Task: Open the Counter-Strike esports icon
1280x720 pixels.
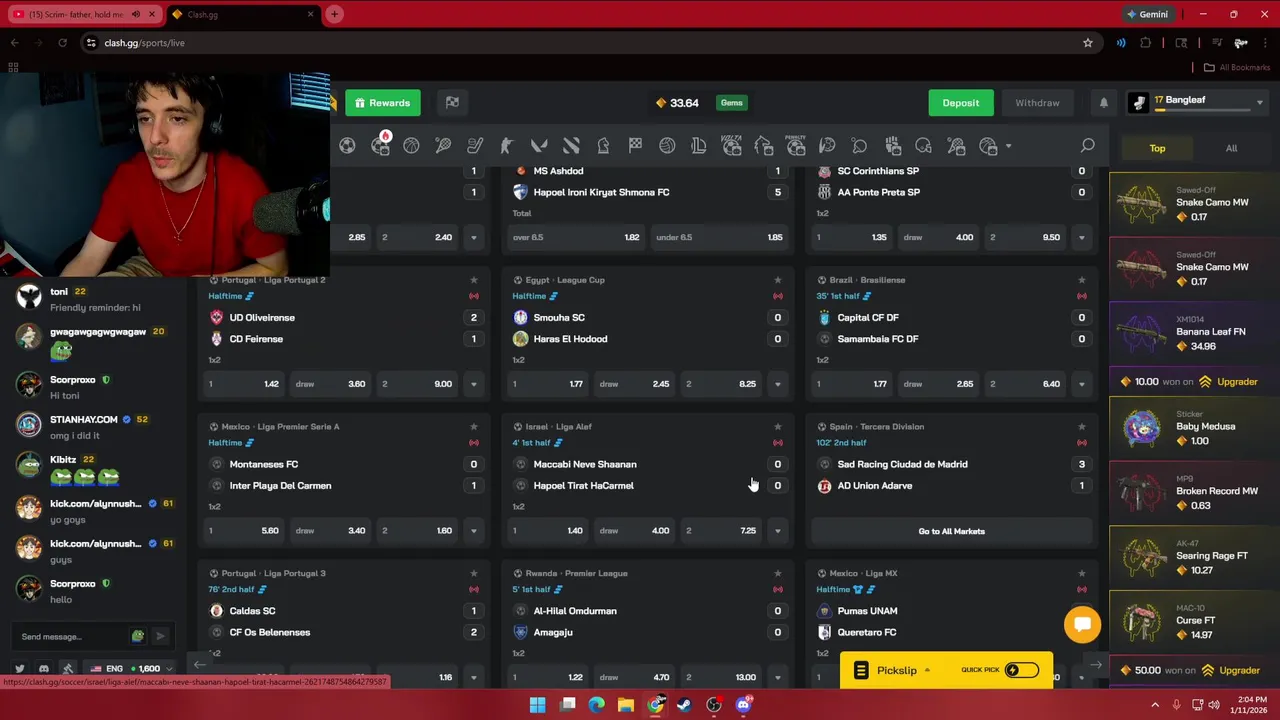Action: (x=507, y=146)
